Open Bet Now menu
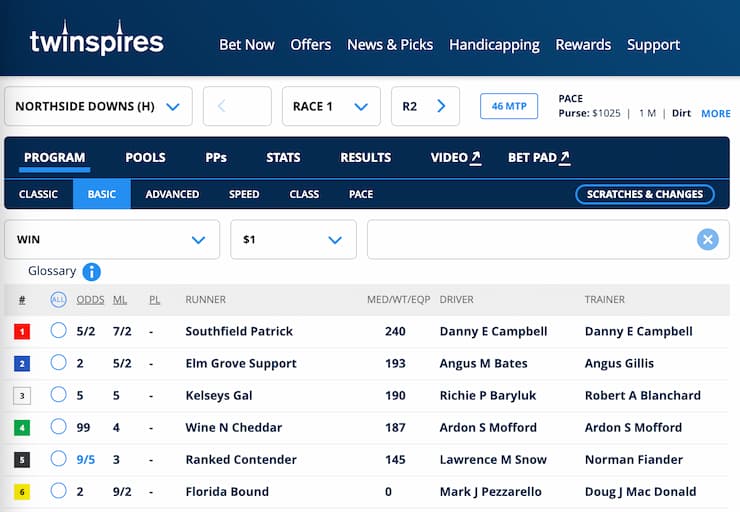This screenshot has width=740, height=512. [x=247, y=45]
